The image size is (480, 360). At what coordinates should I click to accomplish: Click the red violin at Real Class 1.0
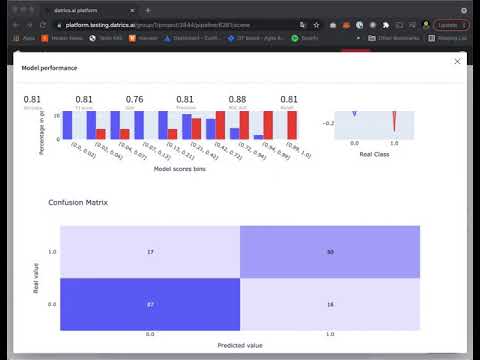point(394,121)
